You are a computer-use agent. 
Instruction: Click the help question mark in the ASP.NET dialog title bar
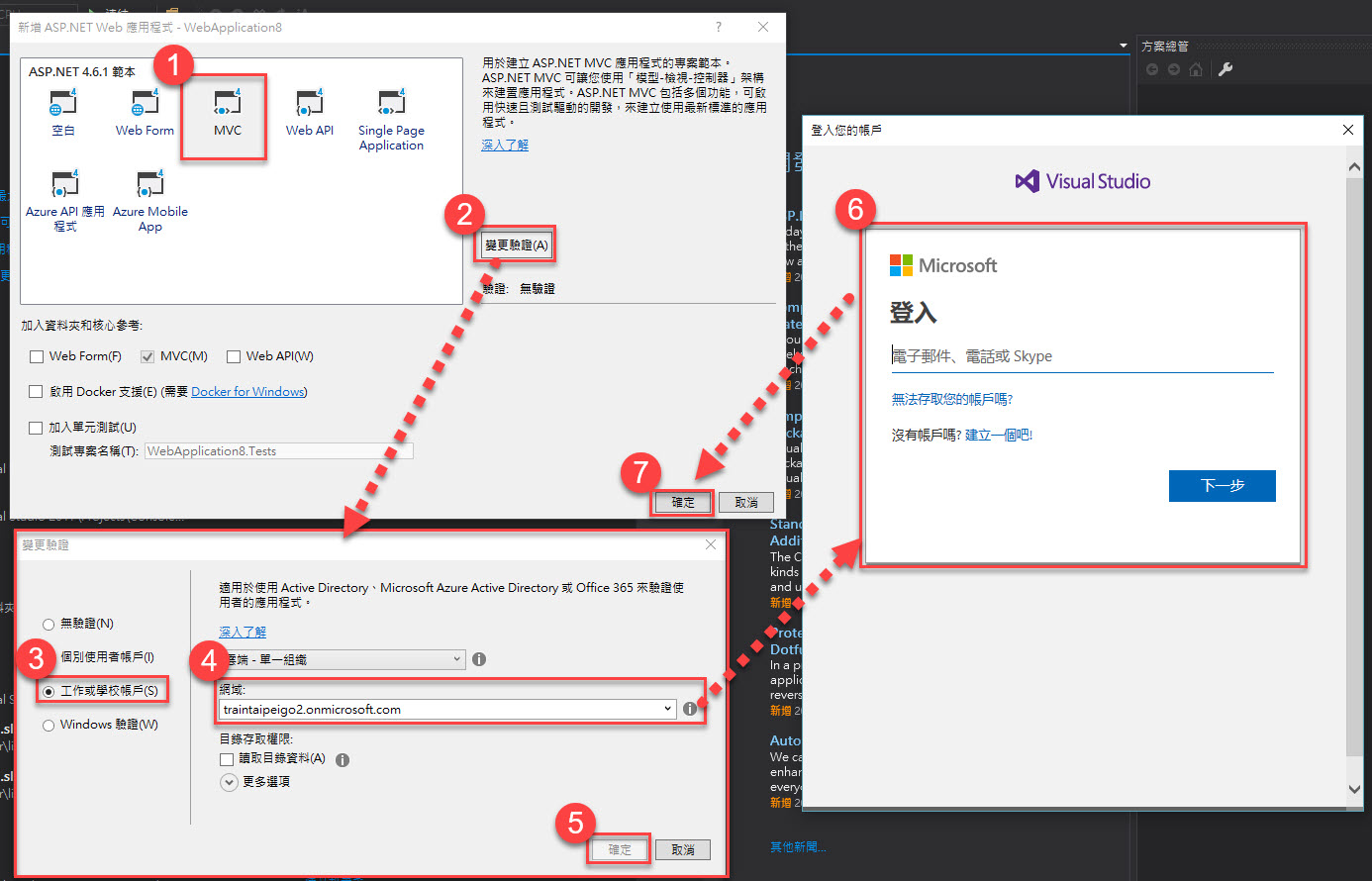coord(719,27)
